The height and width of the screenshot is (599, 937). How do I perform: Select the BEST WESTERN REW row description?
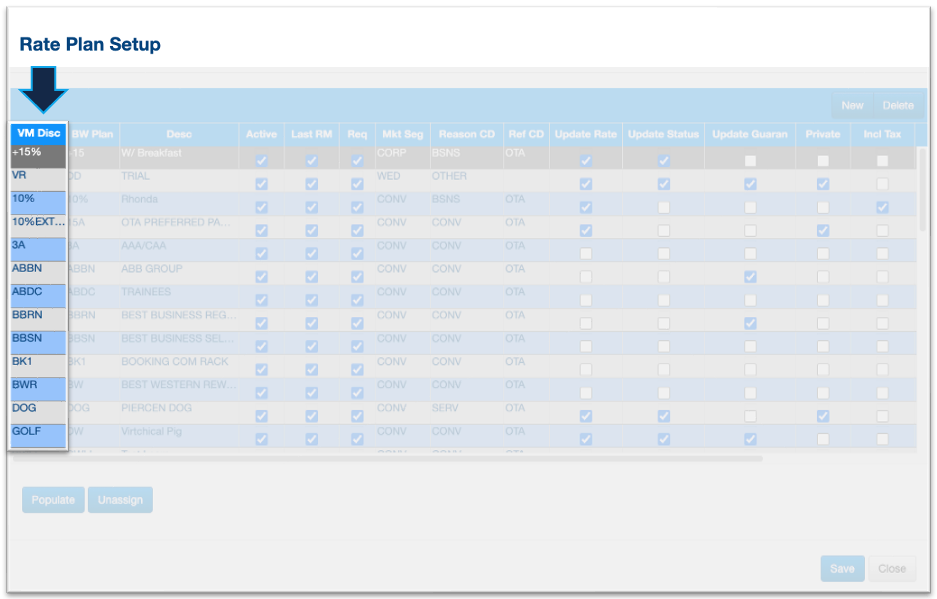179,385
